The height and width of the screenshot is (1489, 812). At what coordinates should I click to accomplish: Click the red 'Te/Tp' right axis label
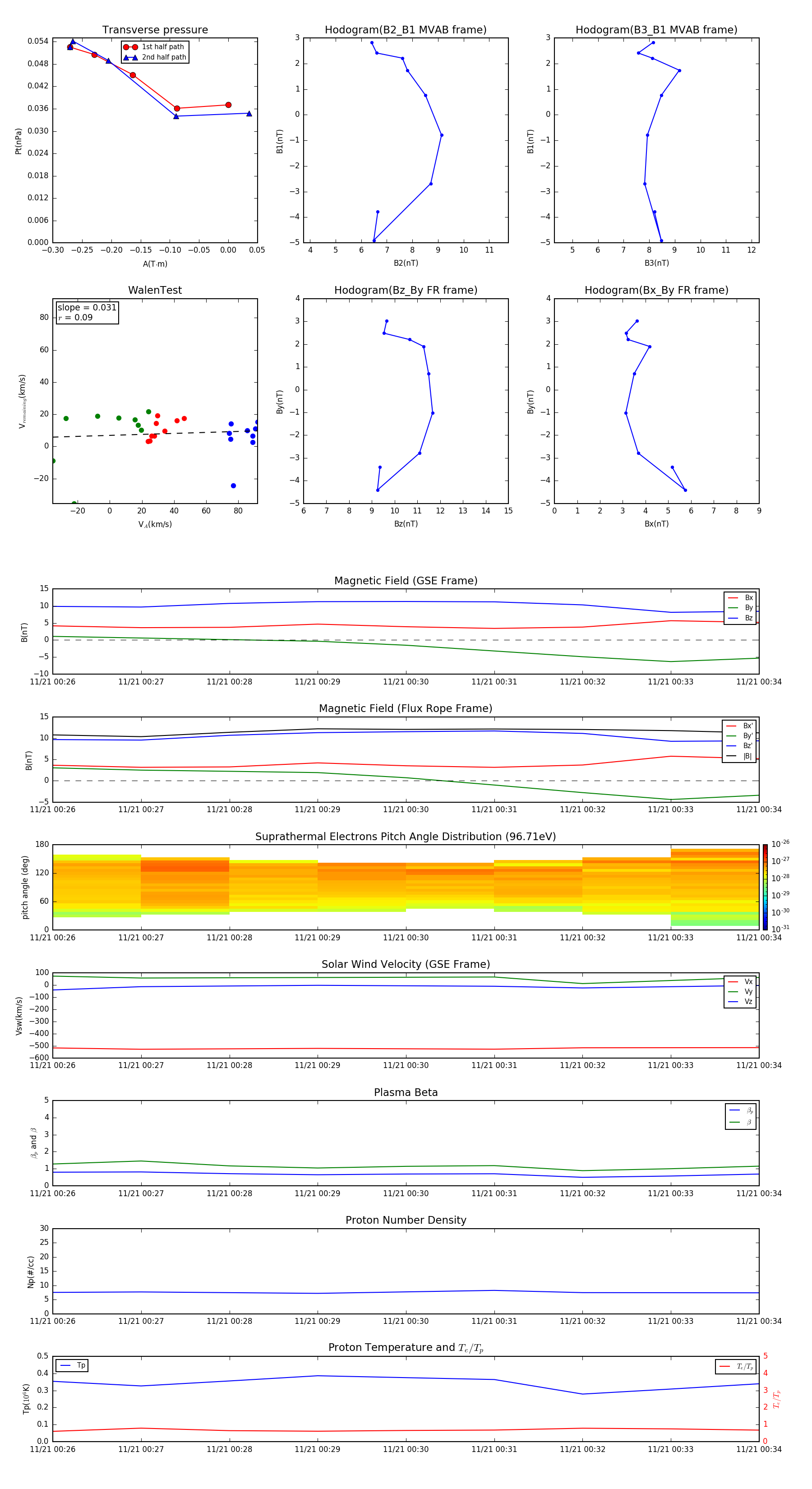pyautogui.click(x=777, y=1399)
